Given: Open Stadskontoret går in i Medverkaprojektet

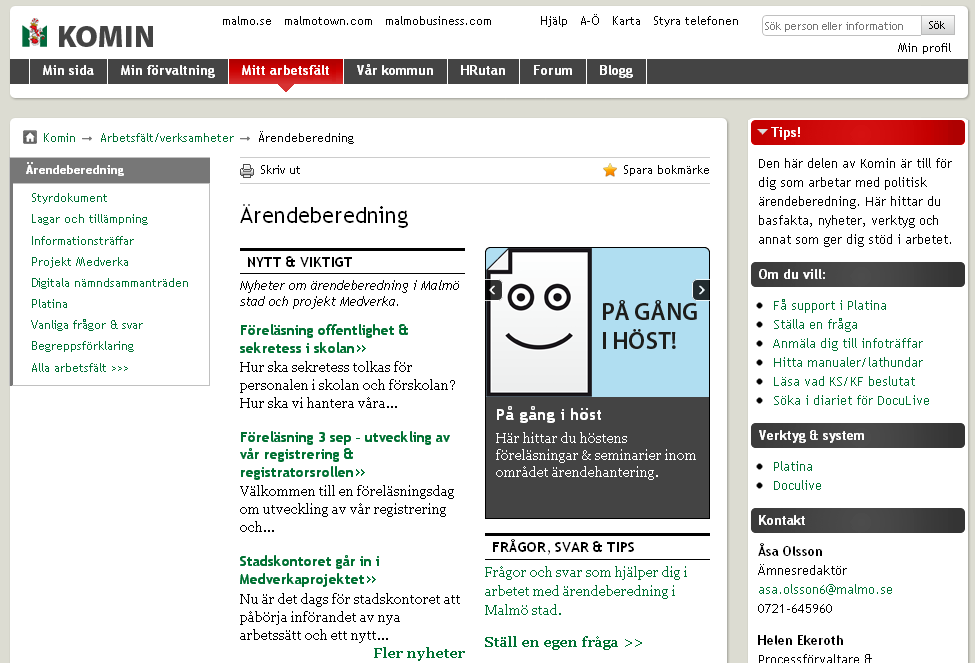Looking at the screenshot, I should [309, 570].
